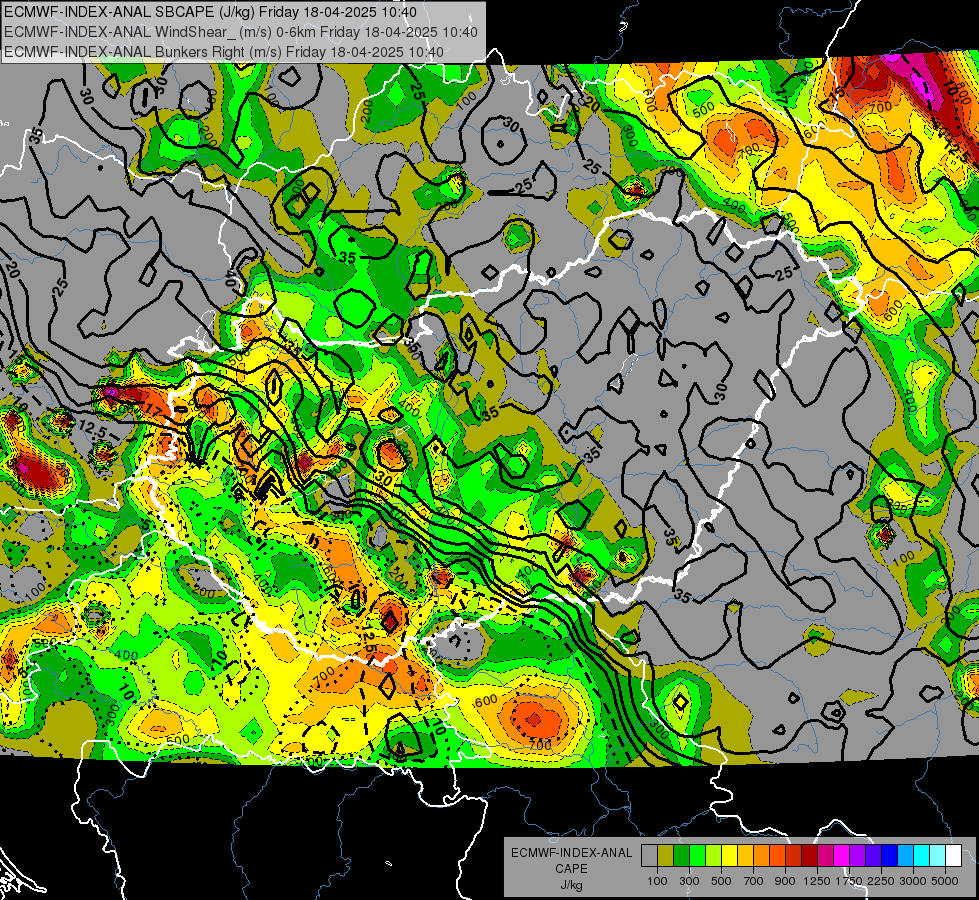Click the 2250 legend tick value
979x900 pixels.
tap(882, 881)
